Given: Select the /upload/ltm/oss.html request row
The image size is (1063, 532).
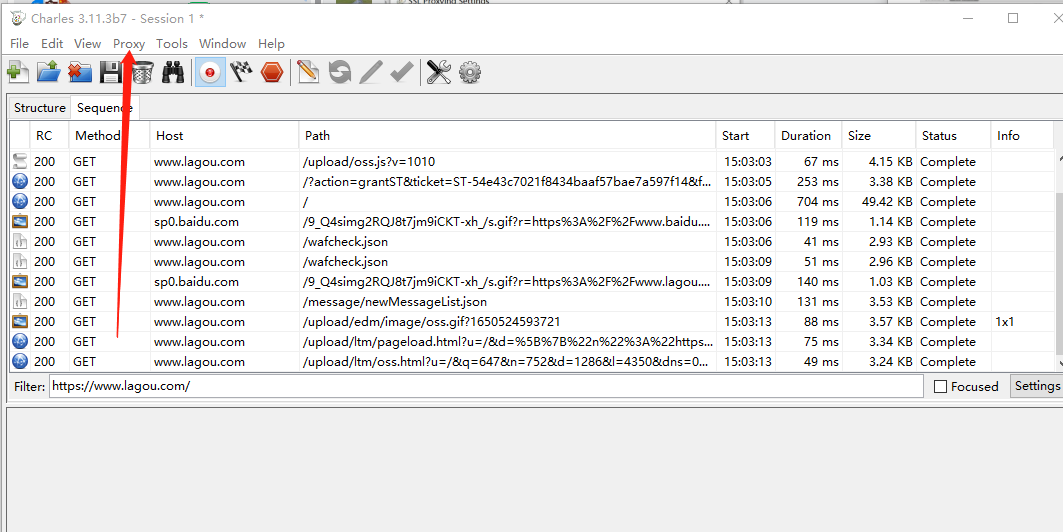Looking at the screenshot, I should click(532, 362).
